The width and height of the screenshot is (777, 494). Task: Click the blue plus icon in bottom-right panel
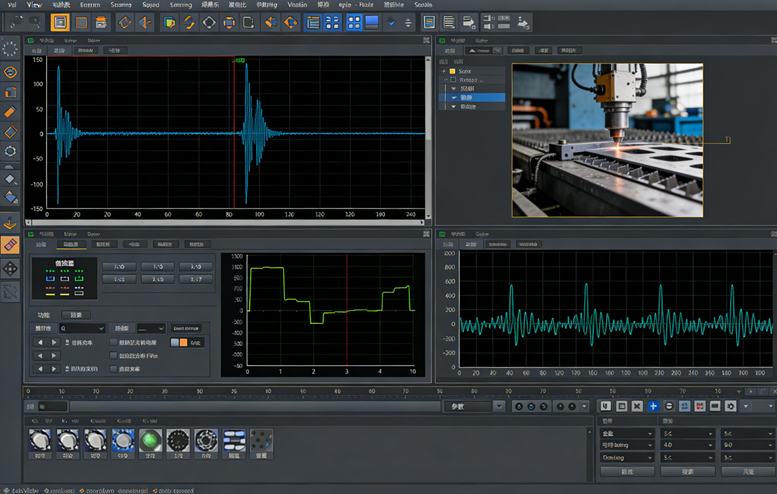(x=653, y=406)
